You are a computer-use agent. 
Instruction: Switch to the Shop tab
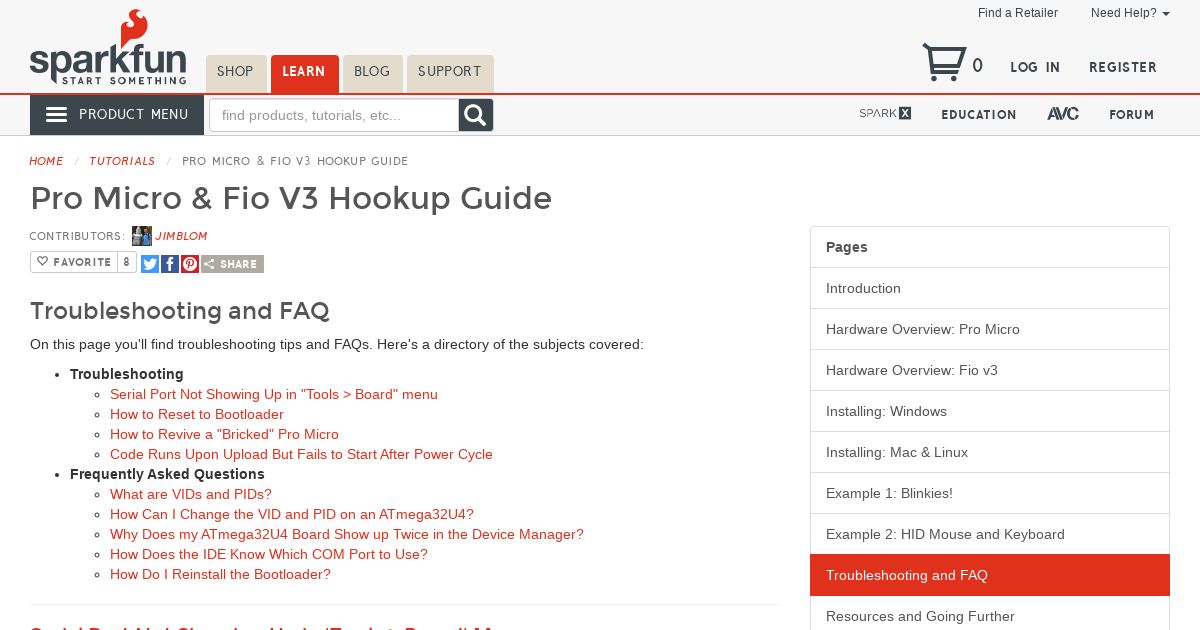tap(236, 72)
